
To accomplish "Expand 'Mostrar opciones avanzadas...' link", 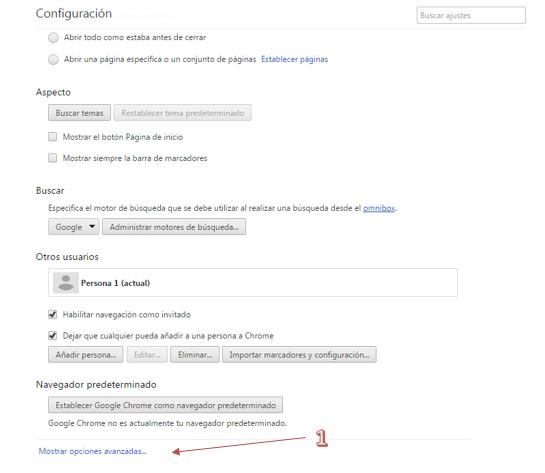I will [x=92, y=451].
